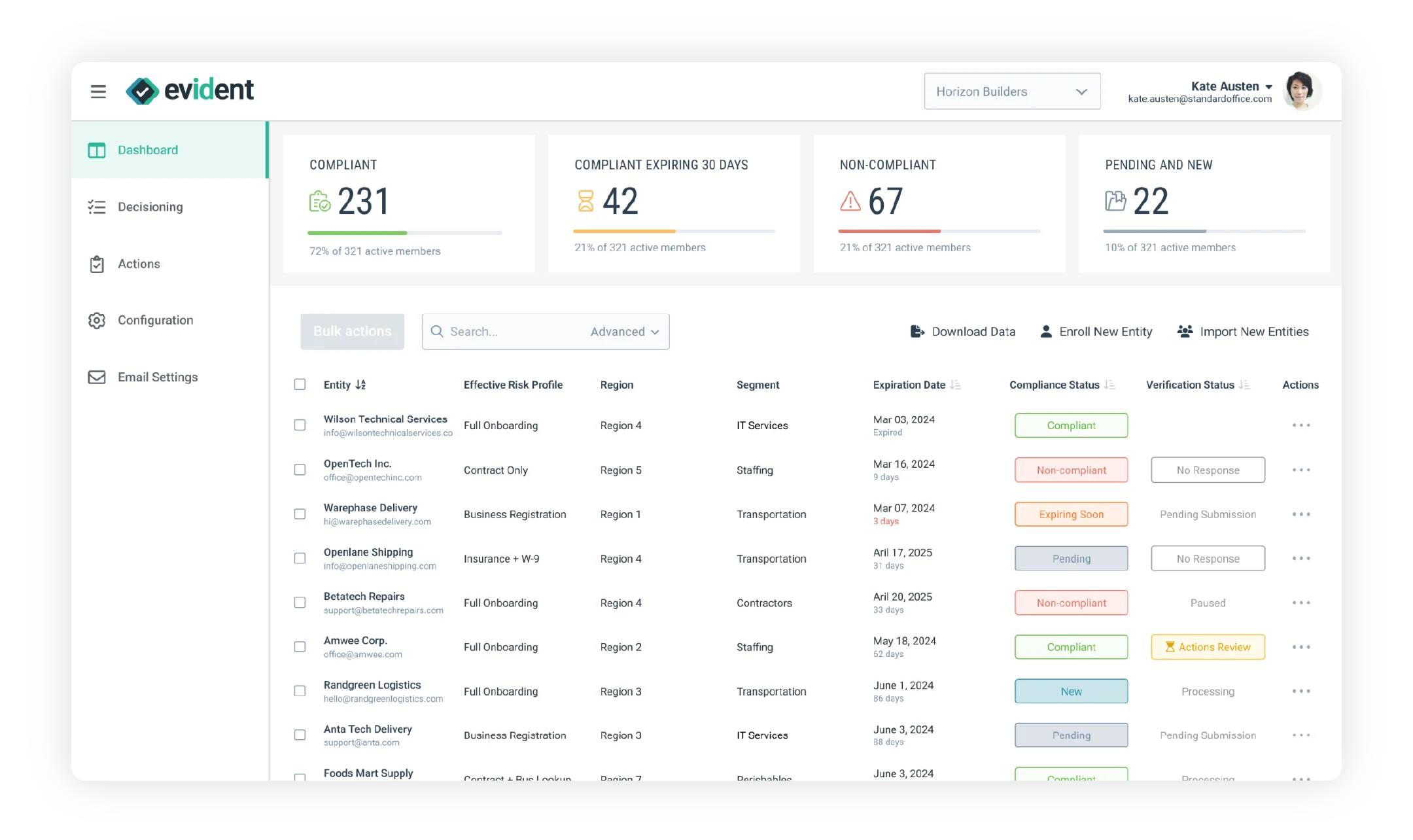Tick the Anta Tech Delivery row checkbox

coord(300,735)
